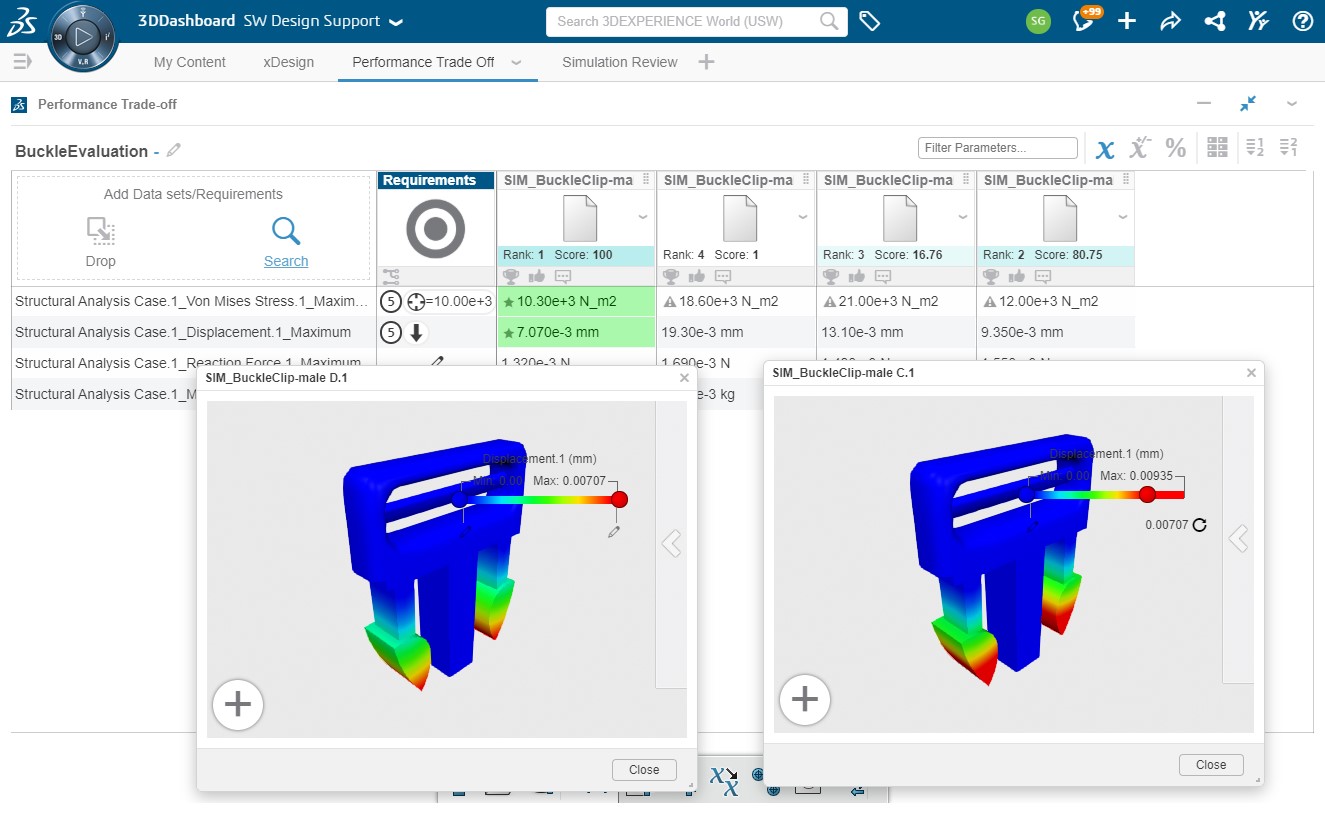Toggle the grid layout view icon
1325x814 pixels.
tap(1217, 148)
